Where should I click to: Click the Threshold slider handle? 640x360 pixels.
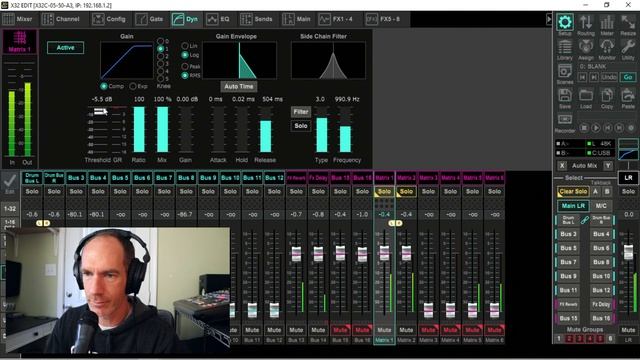click(x=101, y=111)
